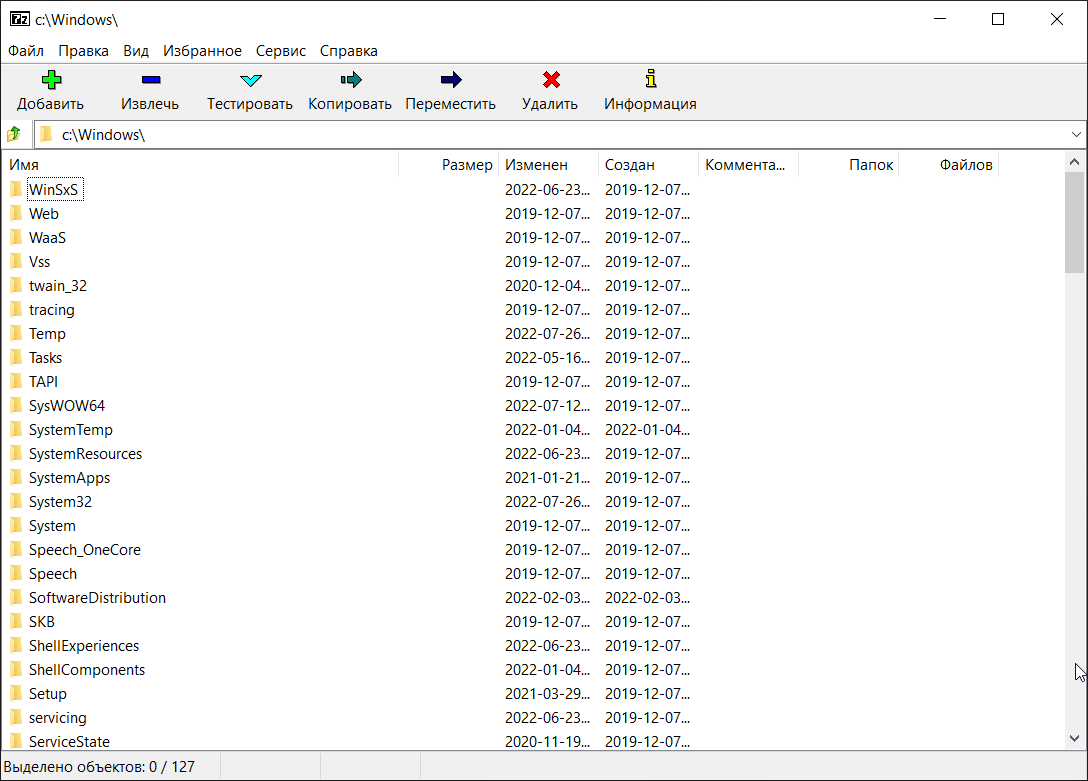
Task: Open the Правка menu
Action: pos(83,51)
